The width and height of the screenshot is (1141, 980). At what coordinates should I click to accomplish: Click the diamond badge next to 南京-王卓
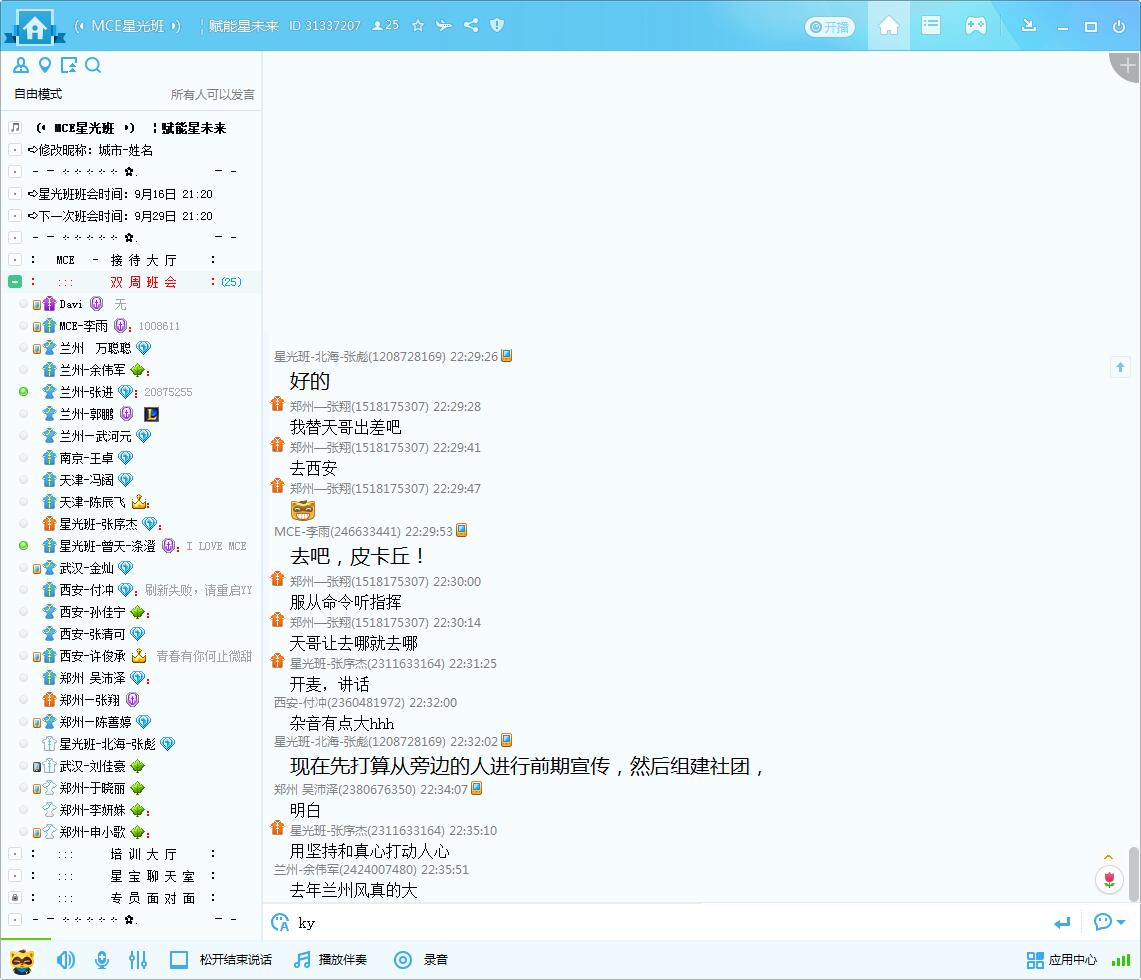(x=125, y=458)
